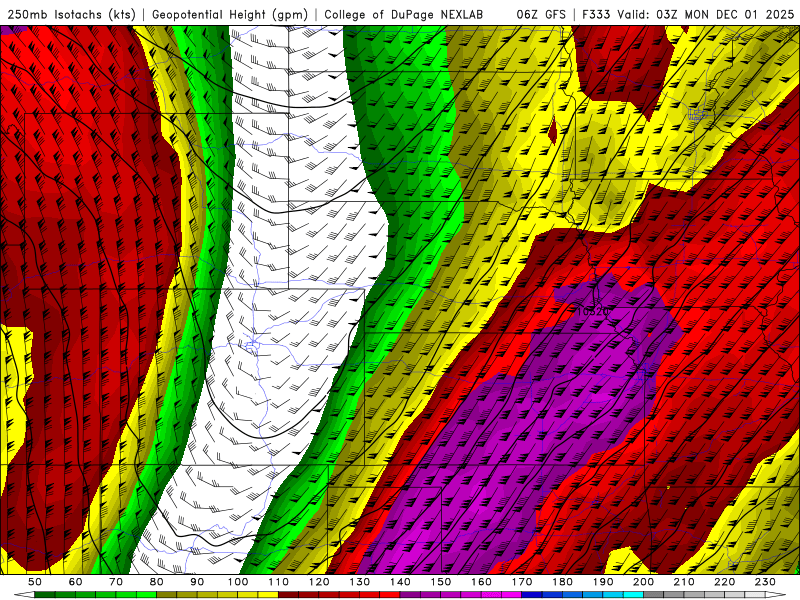Click the 120 knot colorbar label

[319, 582]
